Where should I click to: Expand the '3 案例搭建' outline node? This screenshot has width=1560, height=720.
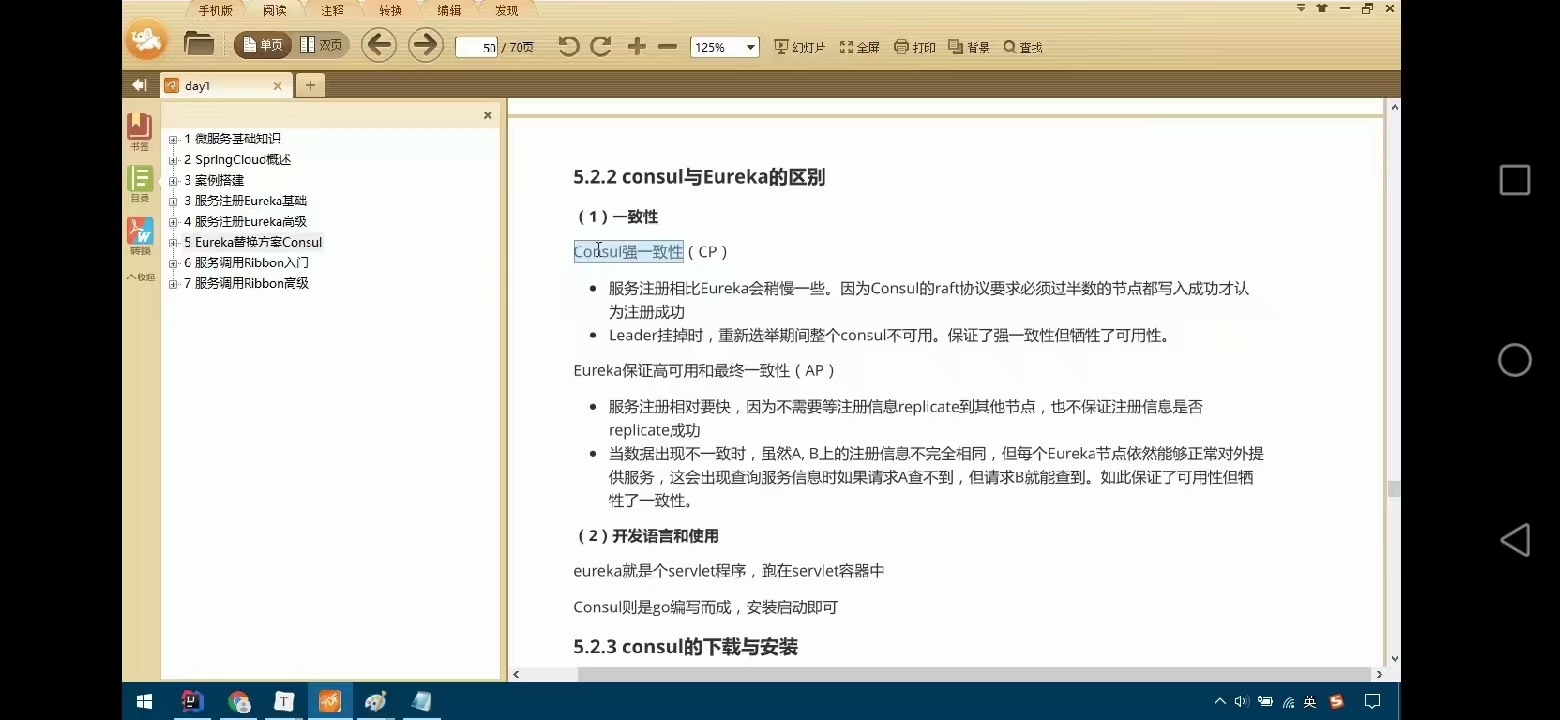pos(173,181)
